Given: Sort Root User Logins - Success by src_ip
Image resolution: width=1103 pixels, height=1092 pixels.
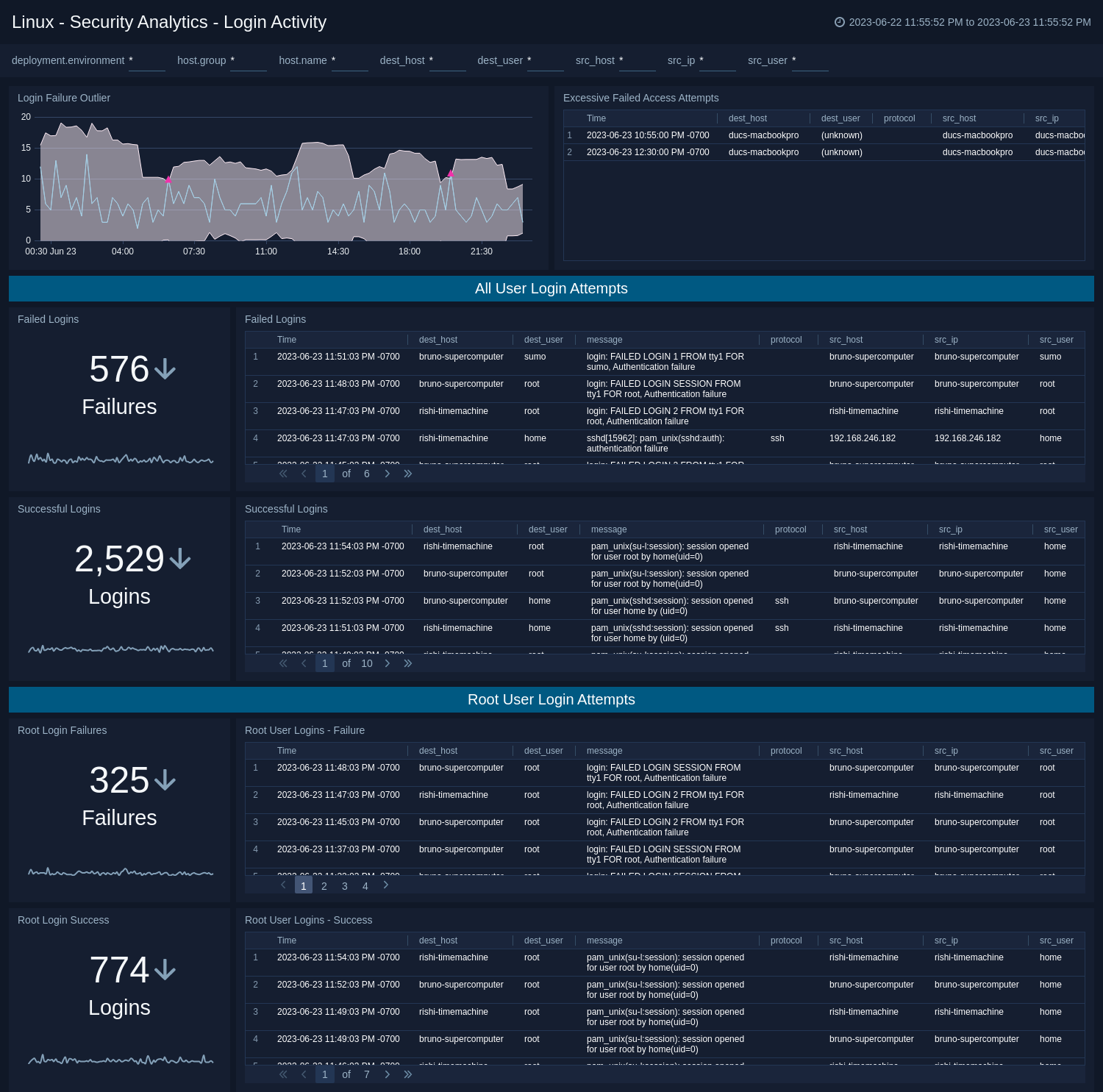Looking at the screenshot, I should (946, 941).
